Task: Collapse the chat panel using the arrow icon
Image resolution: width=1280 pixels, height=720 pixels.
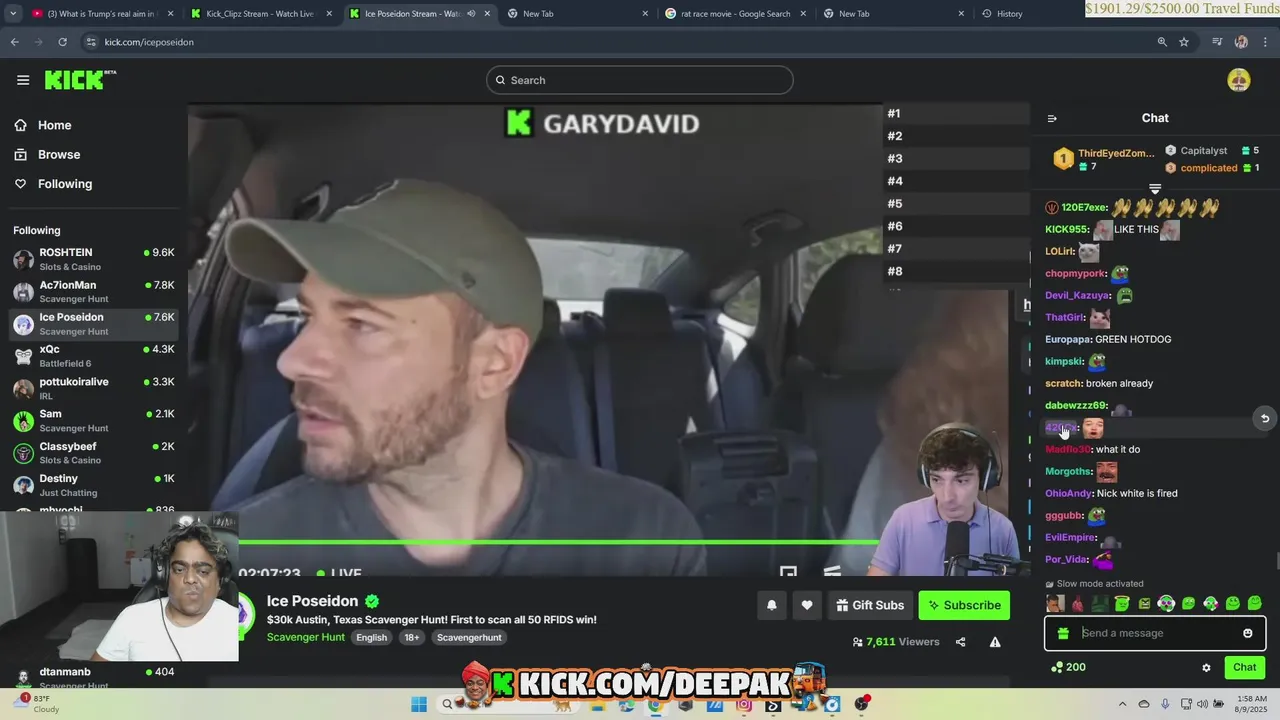Action: 1052,118
